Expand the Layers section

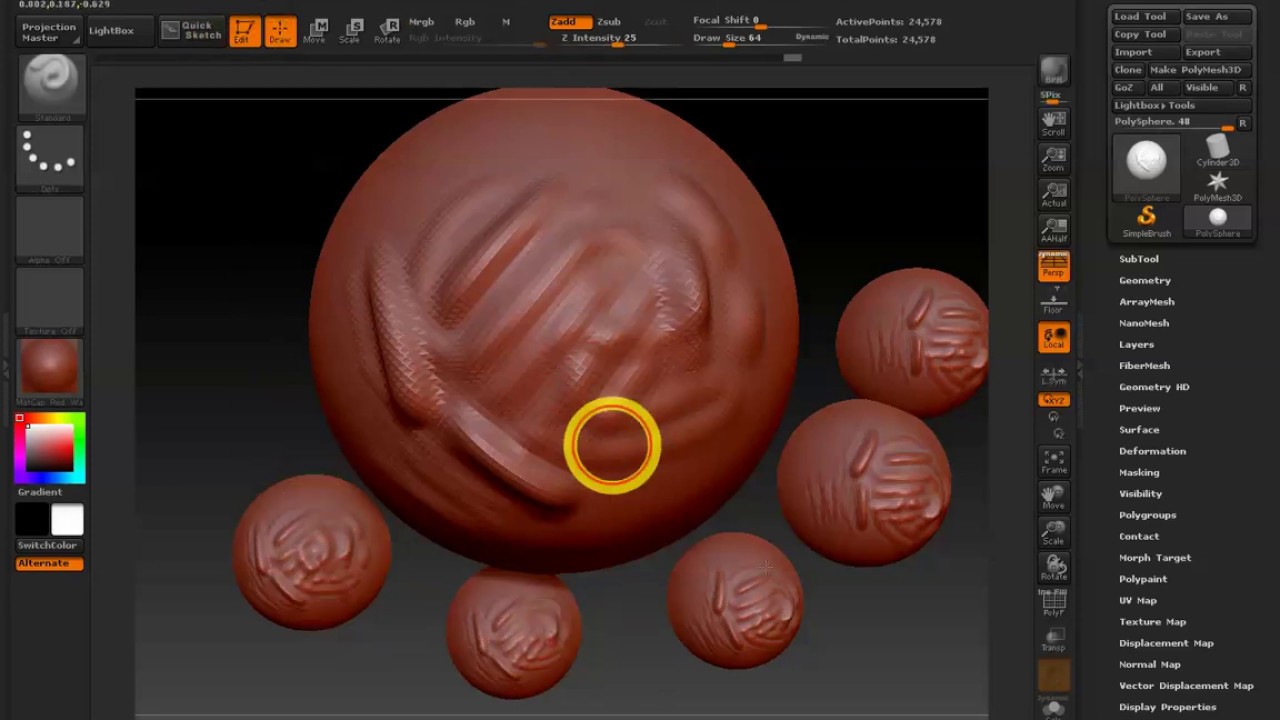click(x=1136, y=345)
